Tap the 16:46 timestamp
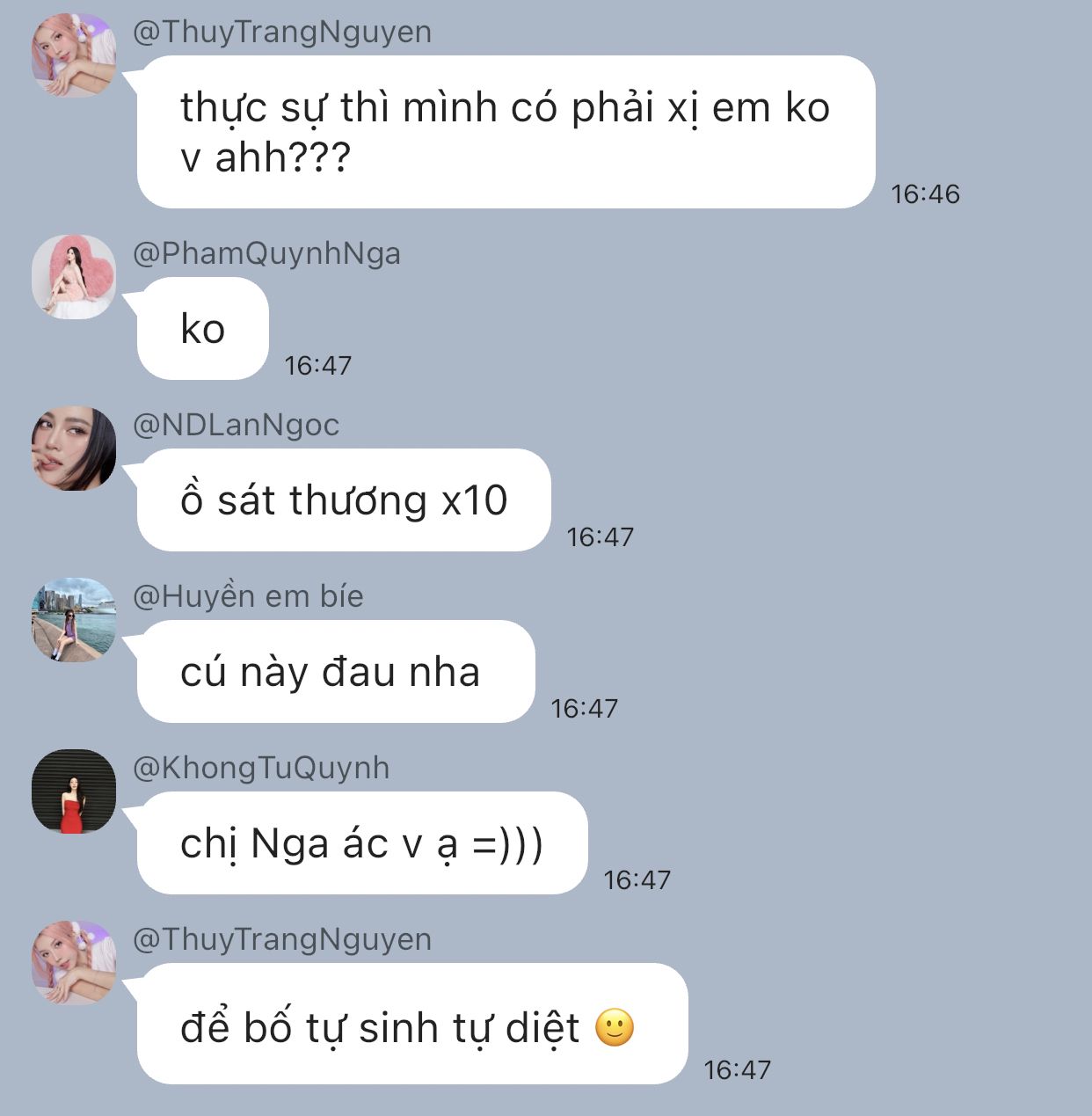This screenshot has height=1116, width=1092. (x=925, y=193)
